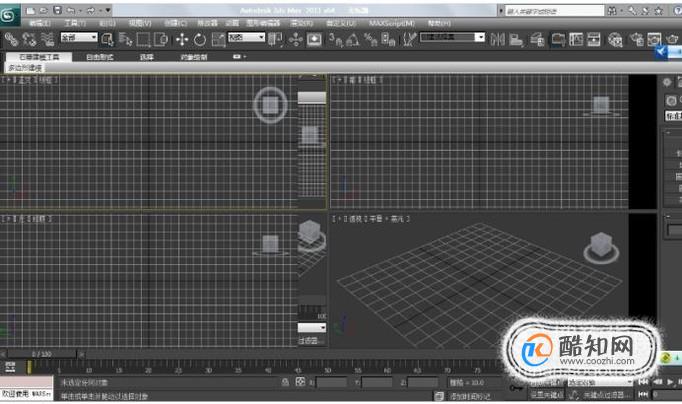Open the selection filter 全部 dropdown
682x404 pixels.
(79, 37)
